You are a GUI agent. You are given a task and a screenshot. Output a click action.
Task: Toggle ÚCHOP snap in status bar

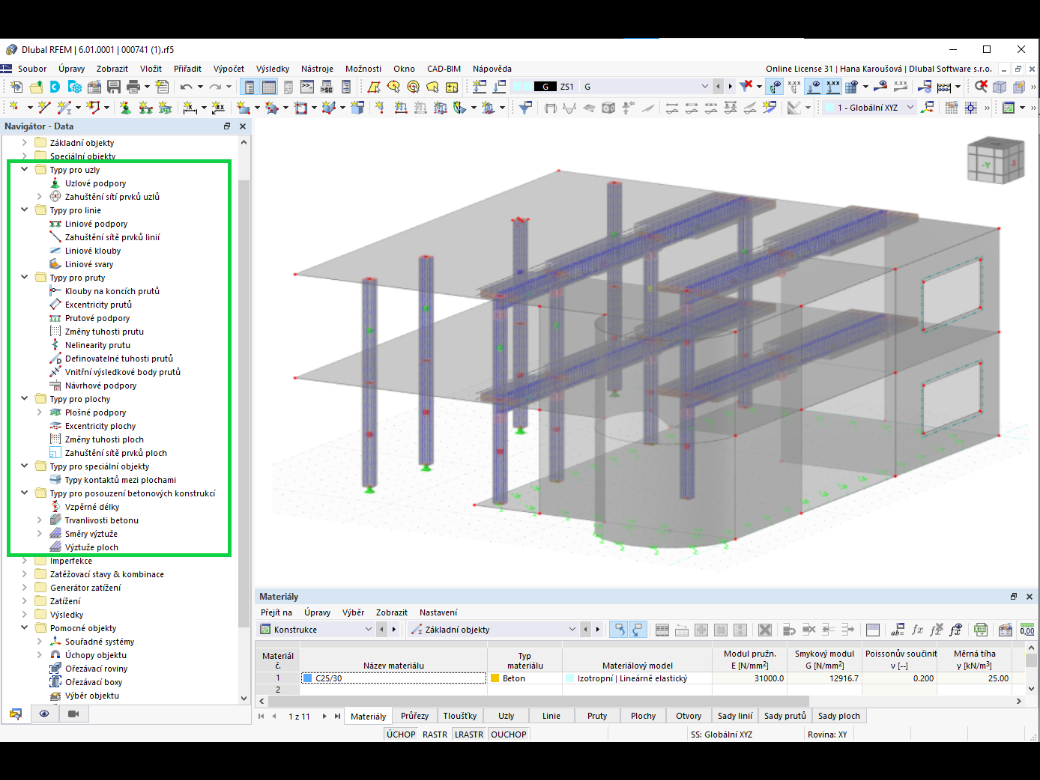pos(401,734)
